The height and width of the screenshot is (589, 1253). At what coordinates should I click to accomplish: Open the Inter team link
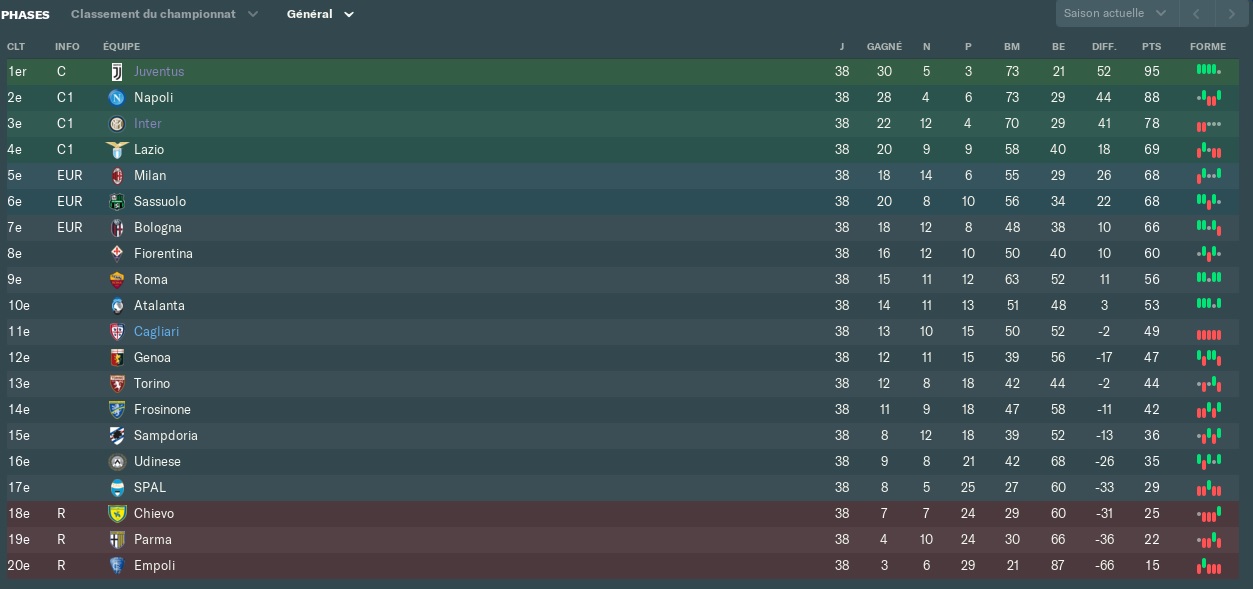click(148, 124)
